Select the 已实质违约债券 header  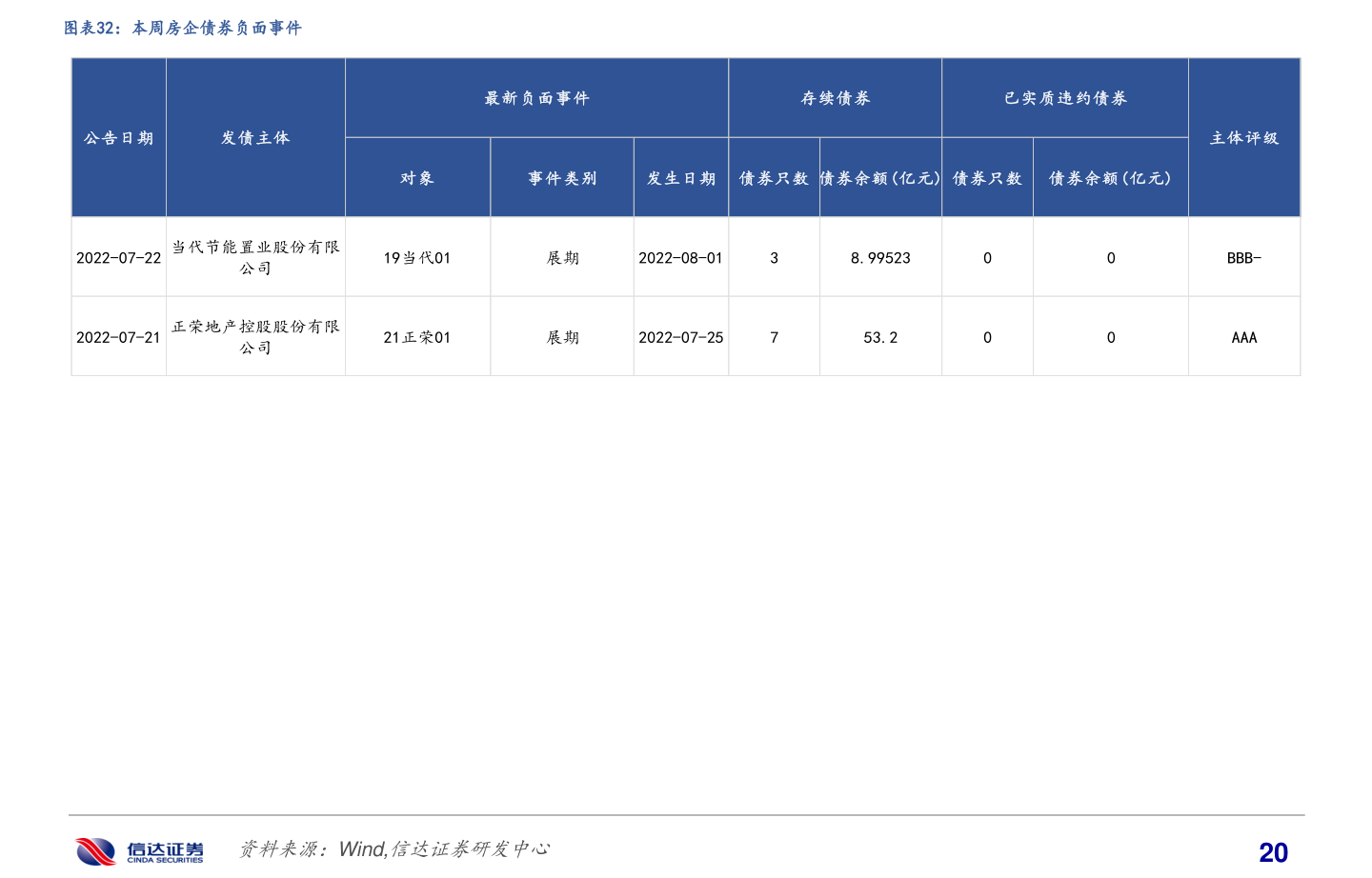click(1064, 96)
